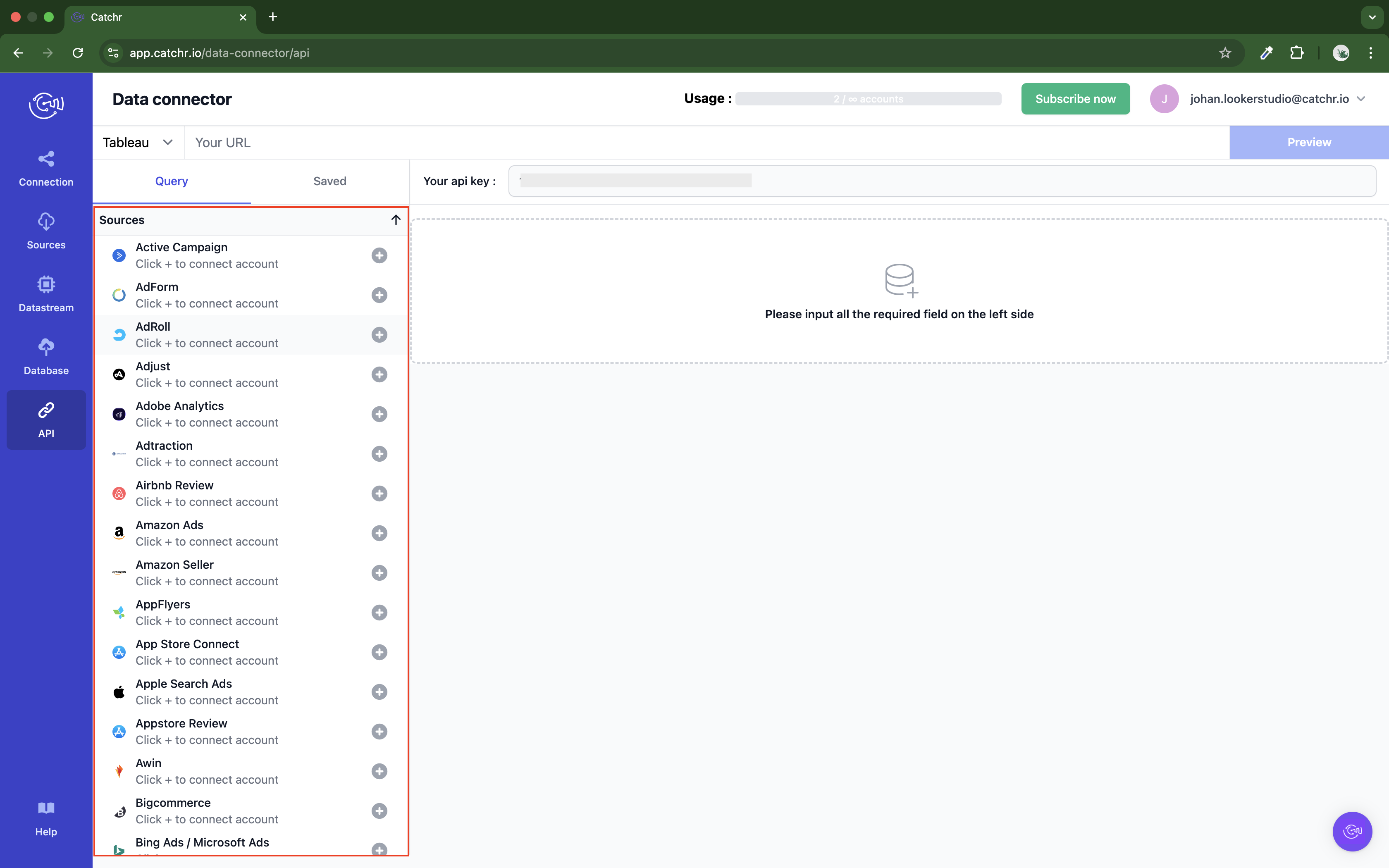1389x868 pixels.
Task: Click the site information icon in address bar
Action: coord(114,53)
